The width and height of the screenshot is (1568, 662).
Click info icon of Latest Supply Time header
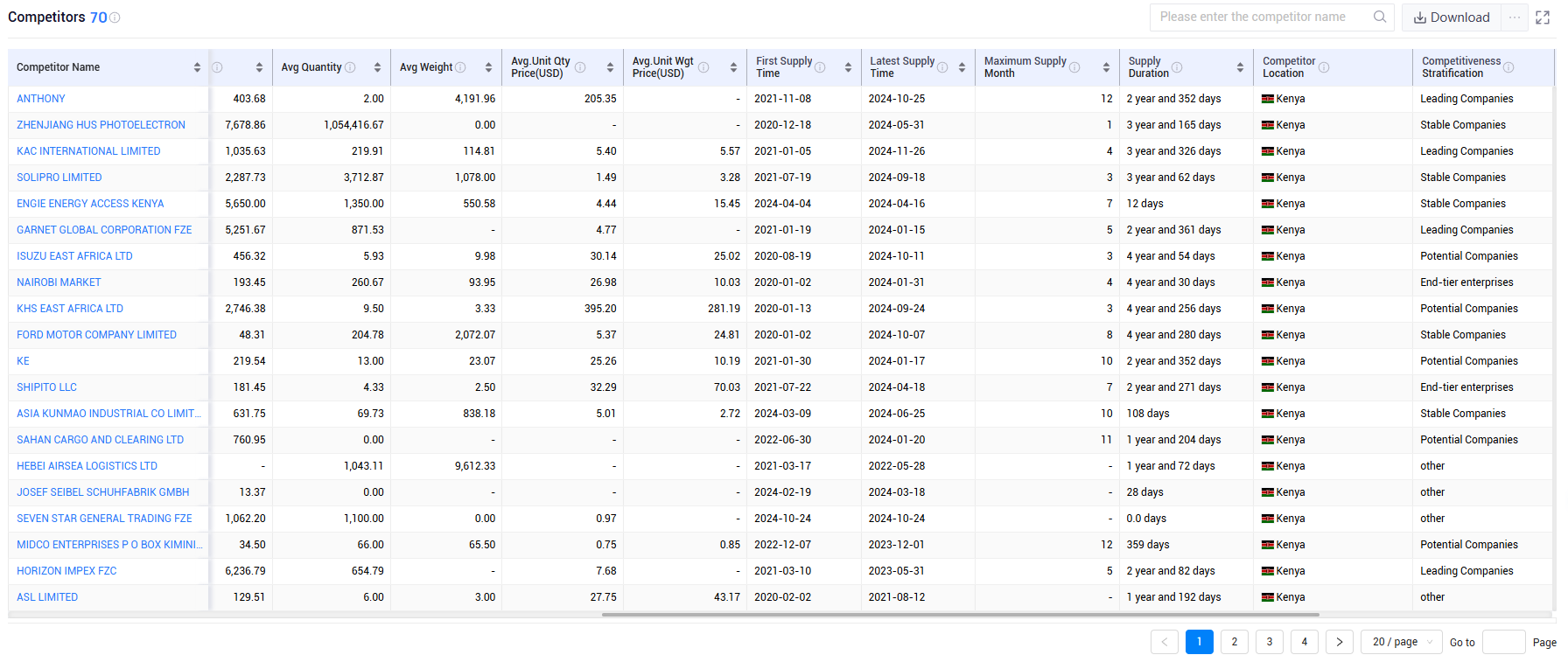[942, 67]
